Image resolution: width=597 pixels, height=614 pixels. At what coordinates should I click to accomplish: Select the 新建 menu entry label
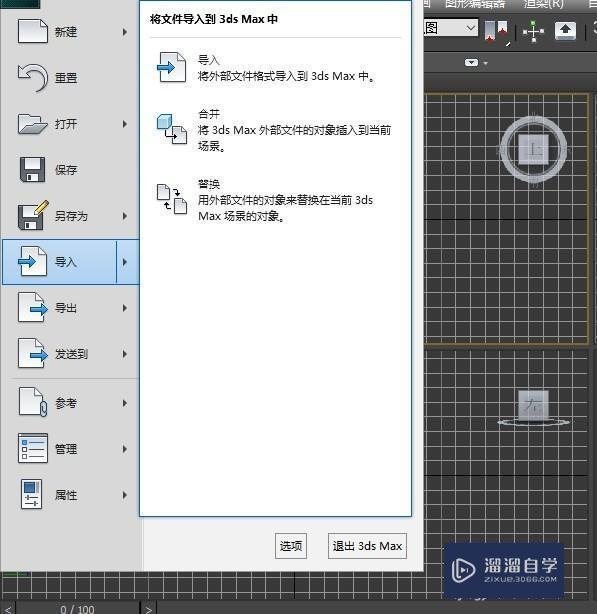click(x=66, y=32)
